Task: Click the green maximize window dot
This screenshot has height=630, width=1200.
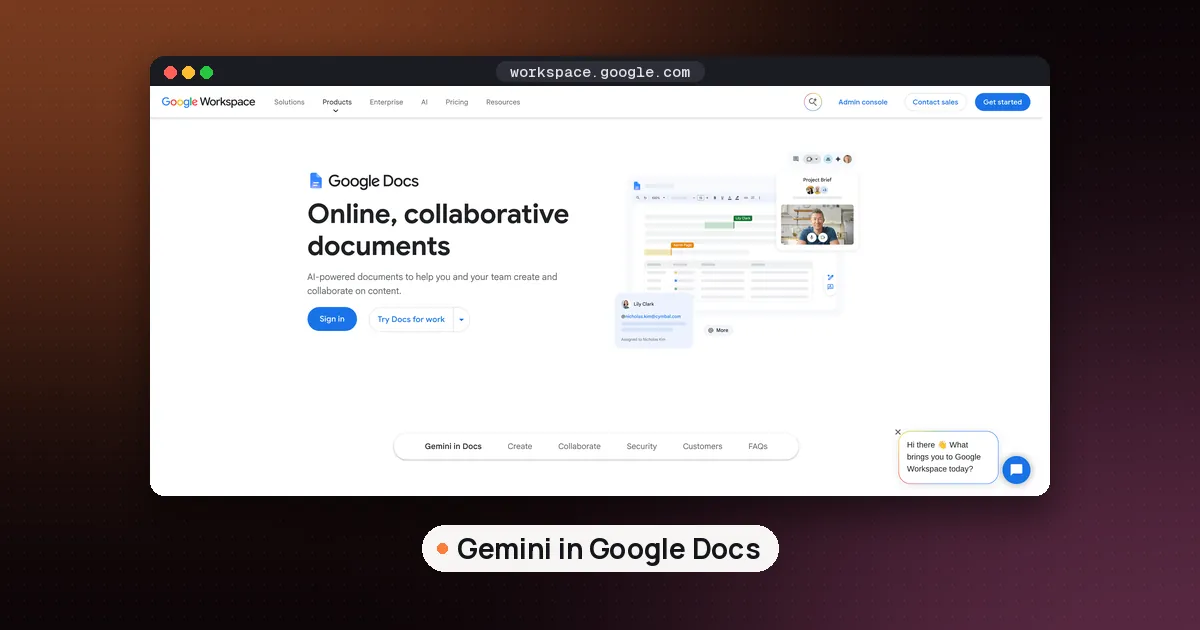Action: click(x=206, y=72)
